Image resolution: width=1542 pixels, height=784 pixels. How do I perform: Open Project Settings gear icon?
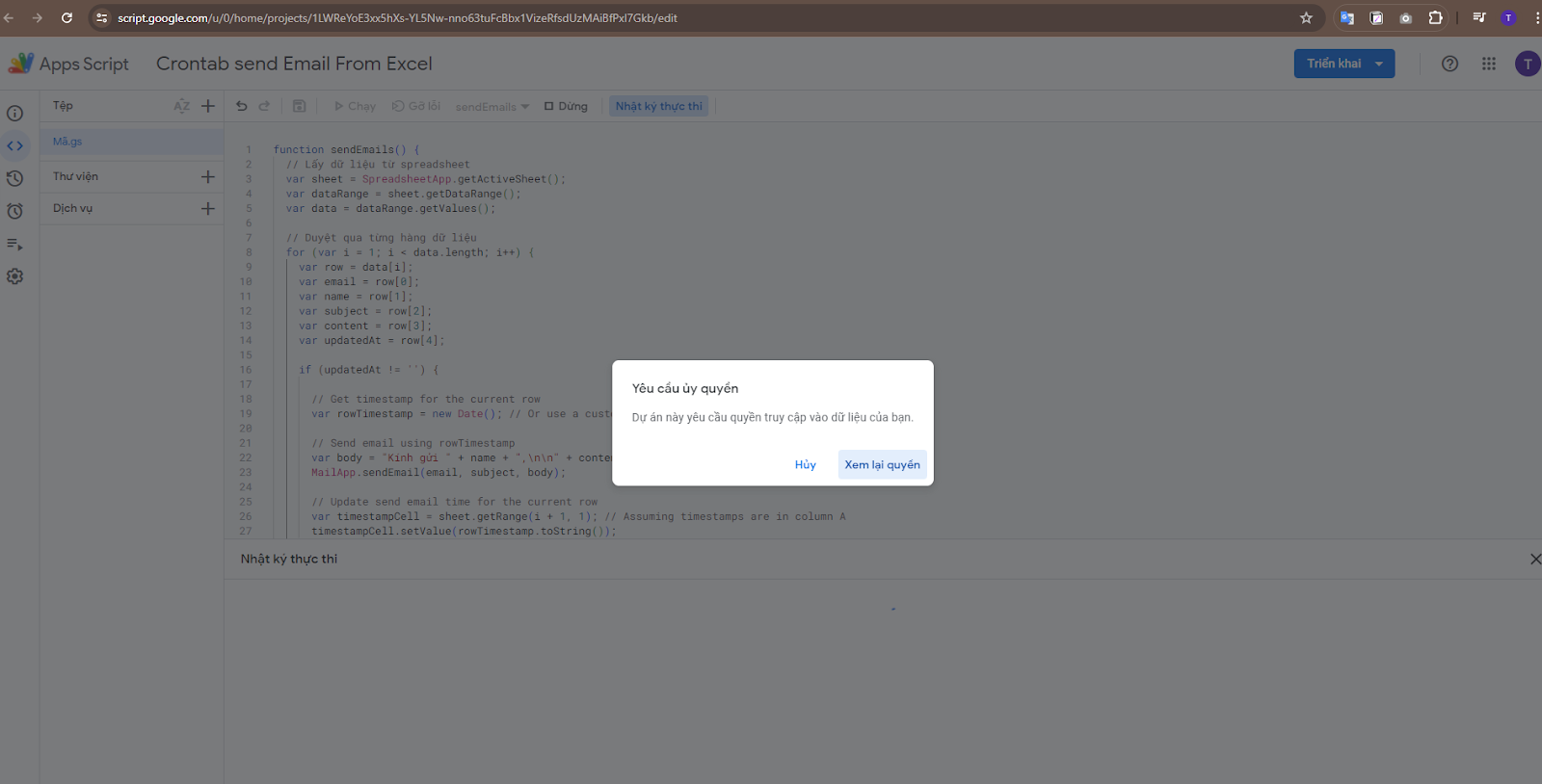point(14,276)
